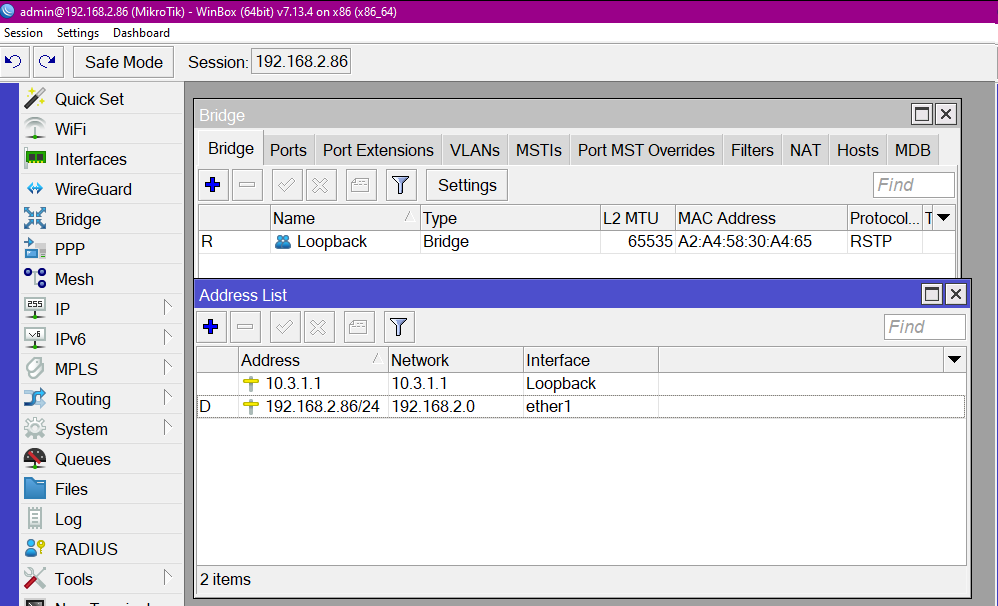The image size is (998, 606).
Task: Open Quick Set in sidebar
Action: (89, 99)
